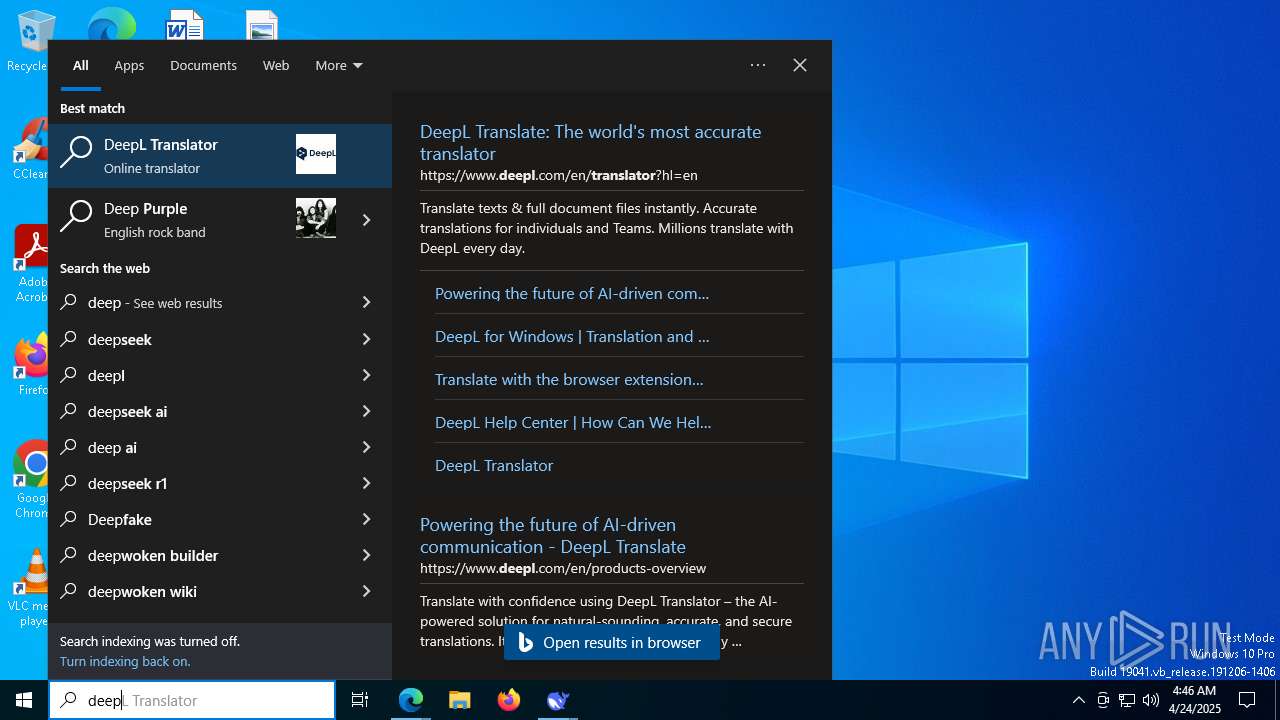This screenshot has height=720, width=1280.
Task: Open 'Powering the future of AI-driven com...' sublink
Action: pyautogui.click(x=572, y=293)
